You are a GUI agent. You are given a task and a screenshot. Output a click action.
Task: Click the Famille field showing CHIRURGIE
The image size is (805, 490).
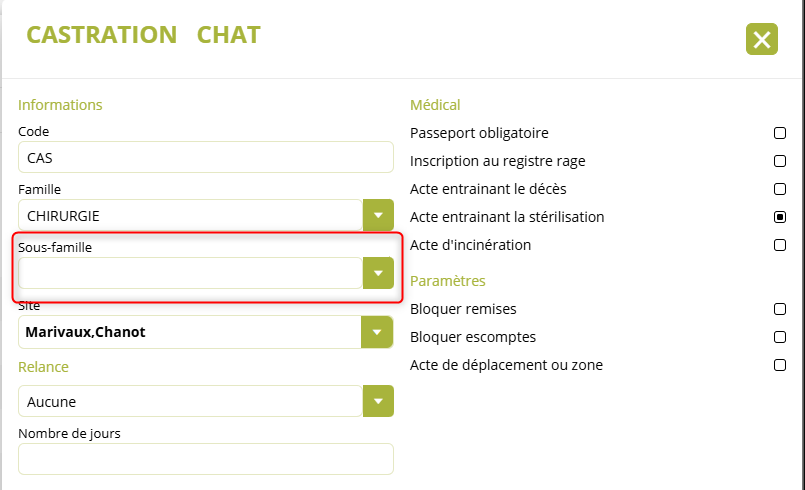pos(190,215)
